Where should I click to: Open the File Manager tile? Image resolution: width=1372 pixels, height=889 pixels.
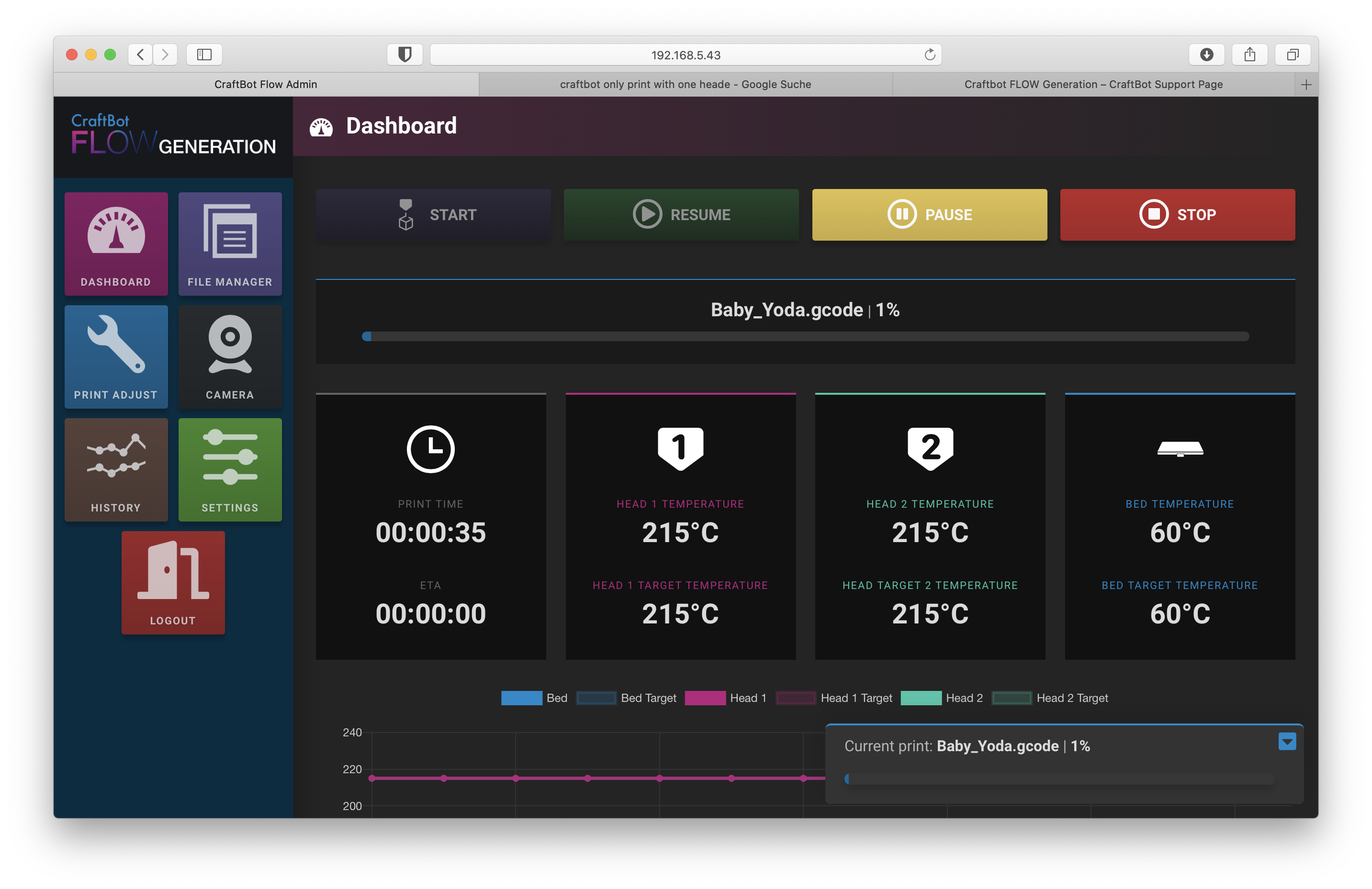230,244
